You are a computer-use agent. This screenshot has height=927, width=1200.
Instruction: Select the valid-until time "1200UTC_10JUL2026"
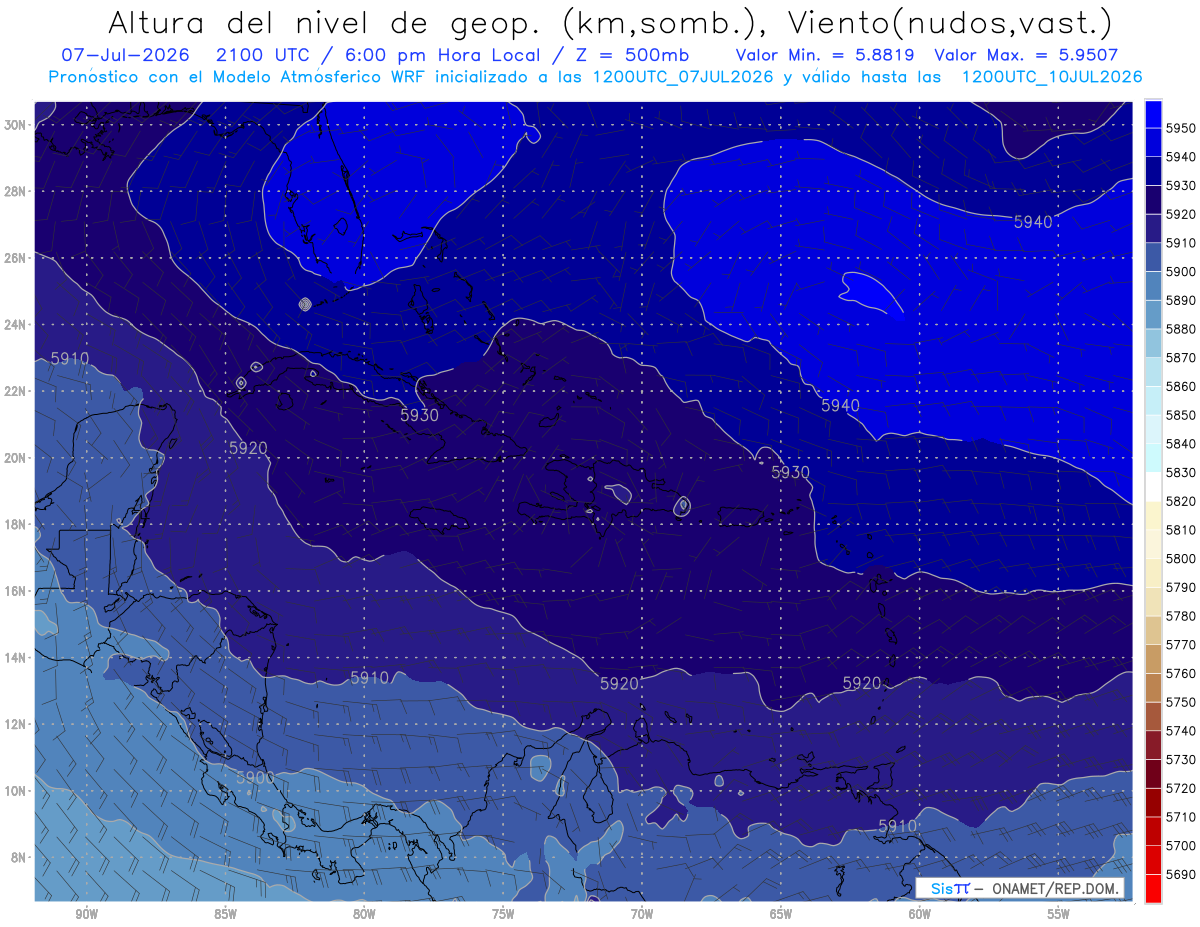pos(1052,77)
